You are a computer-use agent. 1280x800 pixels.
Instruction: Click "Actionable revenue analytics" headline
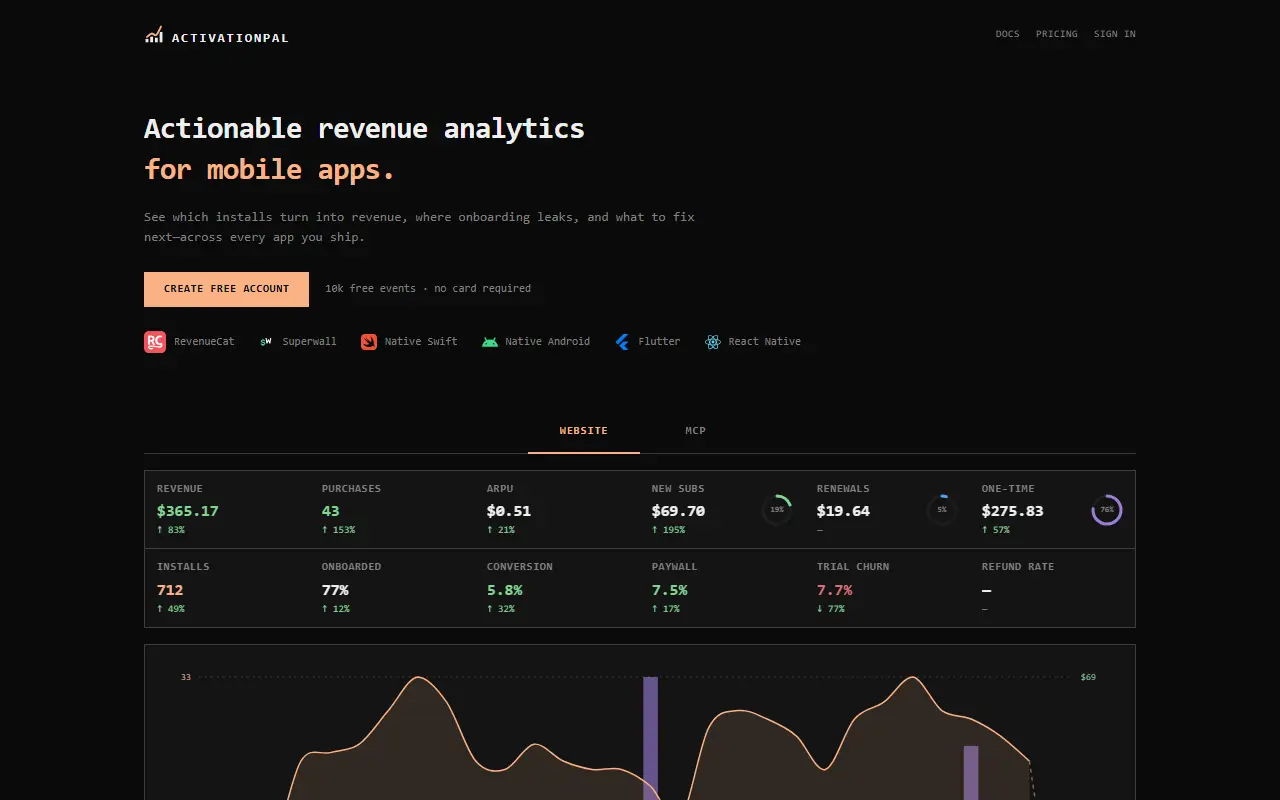coord(364,129)
